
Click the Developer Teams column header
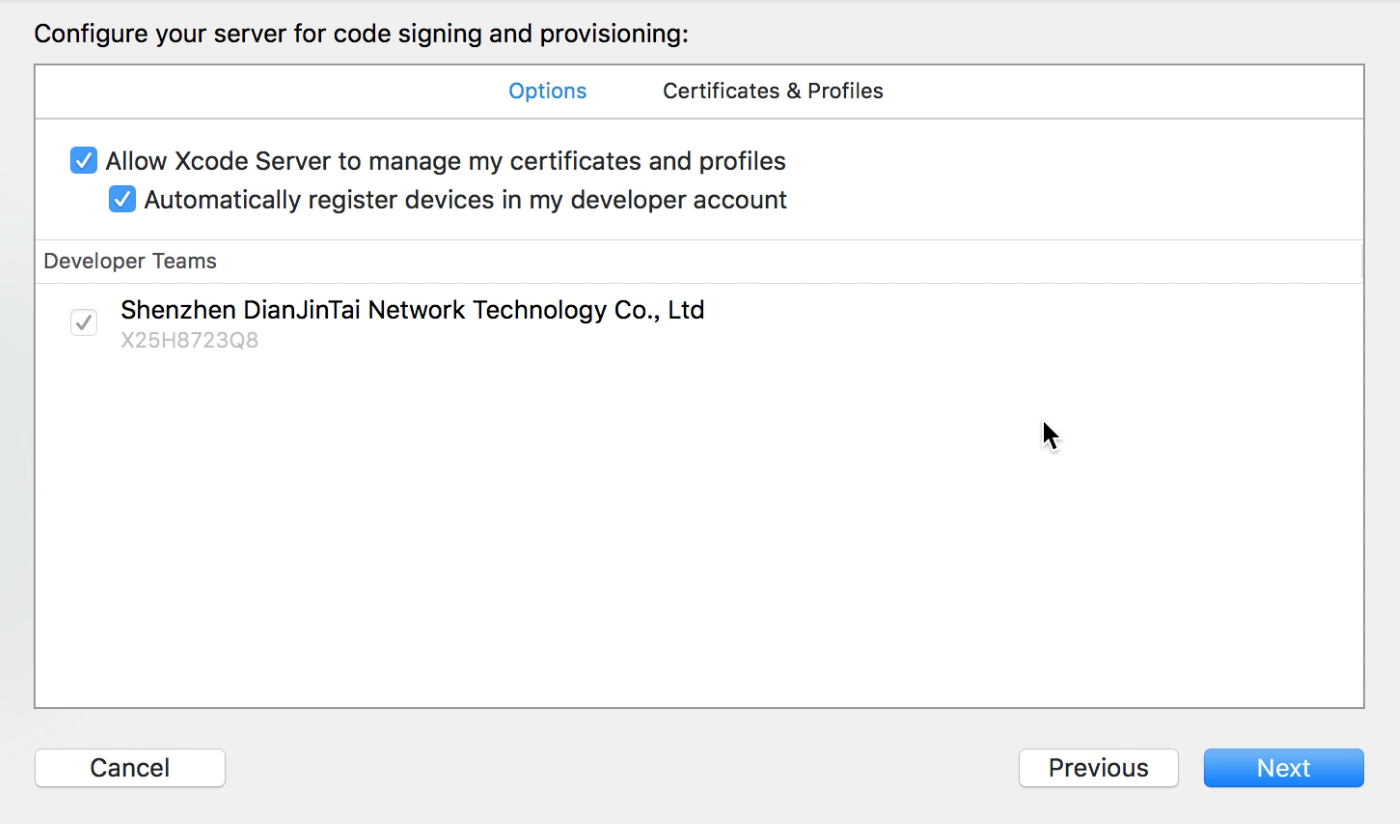point(130,261)
